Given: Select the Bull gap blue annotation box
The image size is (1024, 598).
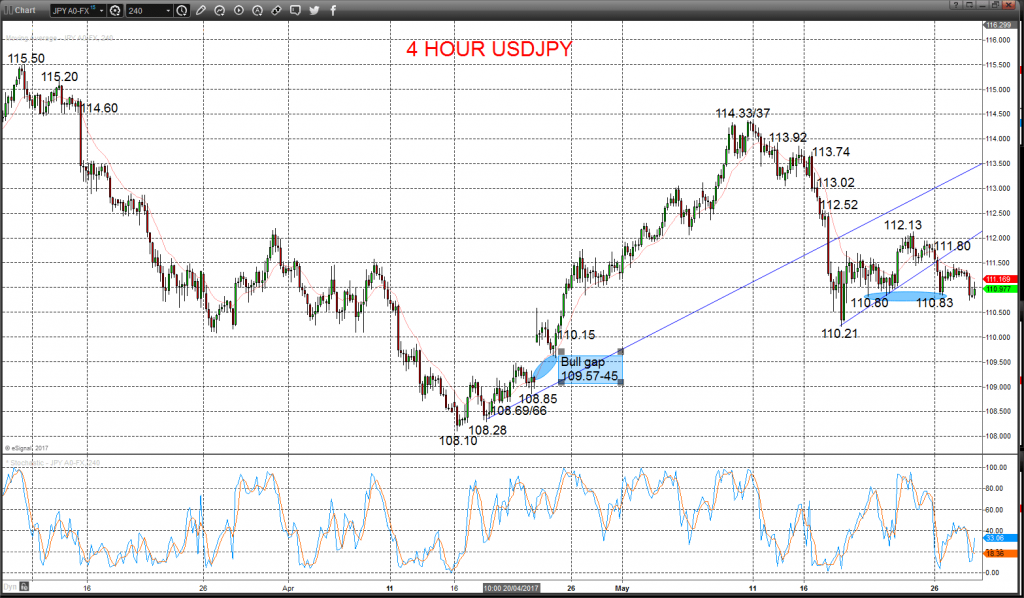Looking at the screenshot, I should (591, 368).
